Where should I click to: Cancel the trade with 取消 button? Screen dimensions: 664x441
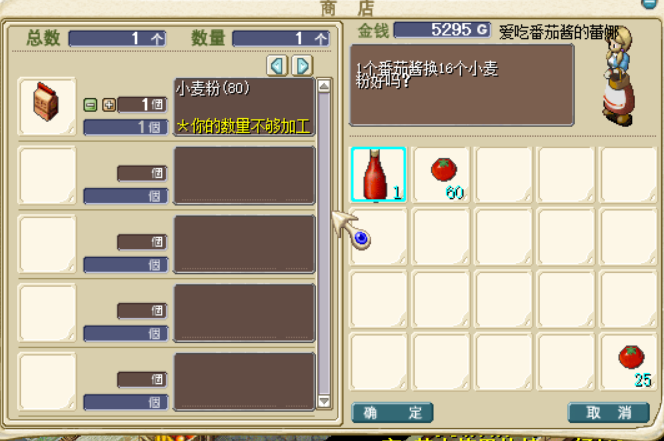click(609, 412)
